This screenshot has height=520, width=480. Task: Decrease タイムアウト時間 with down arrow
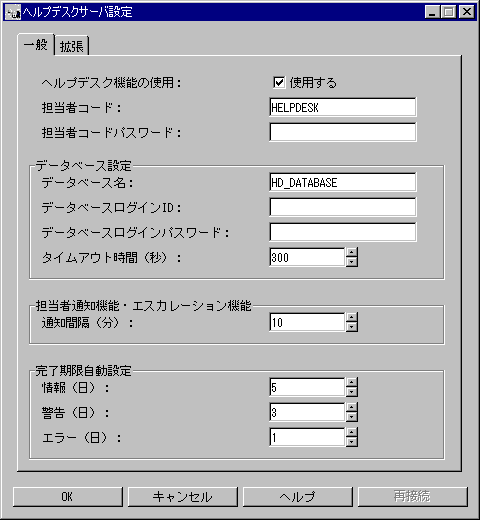352,262
